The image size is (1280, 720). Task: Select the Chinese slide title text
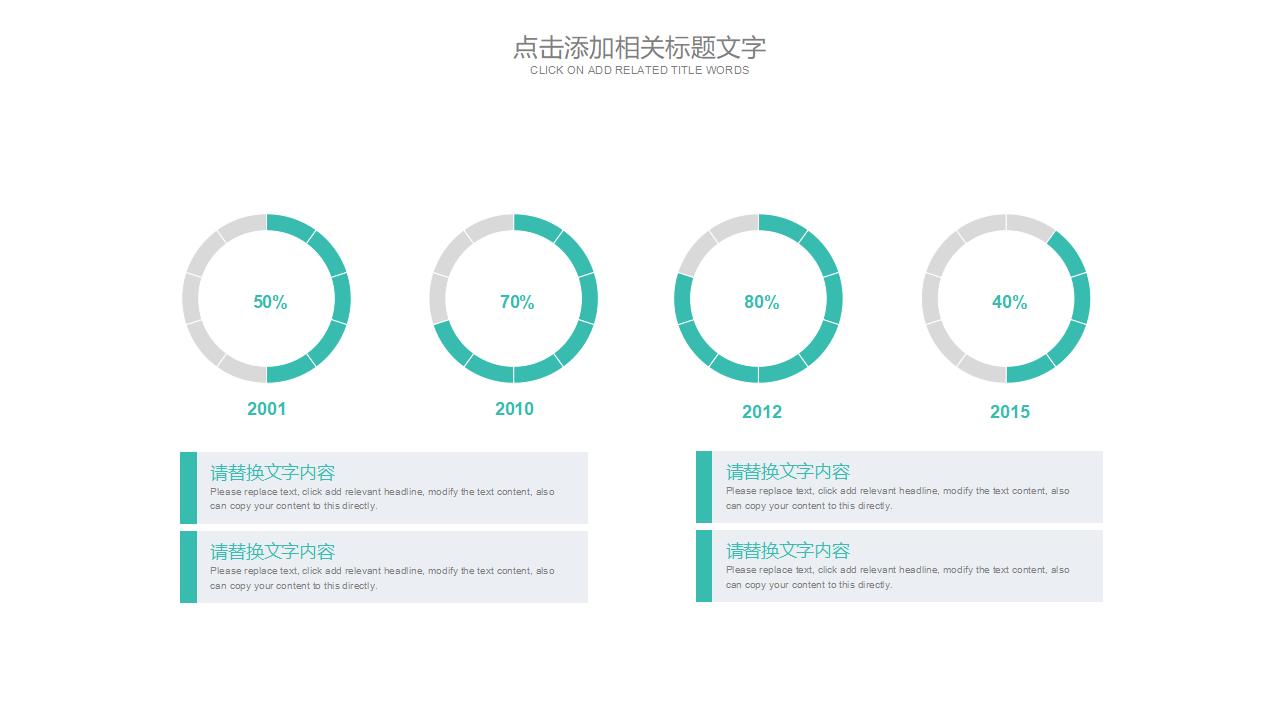[x=639, y=47]
